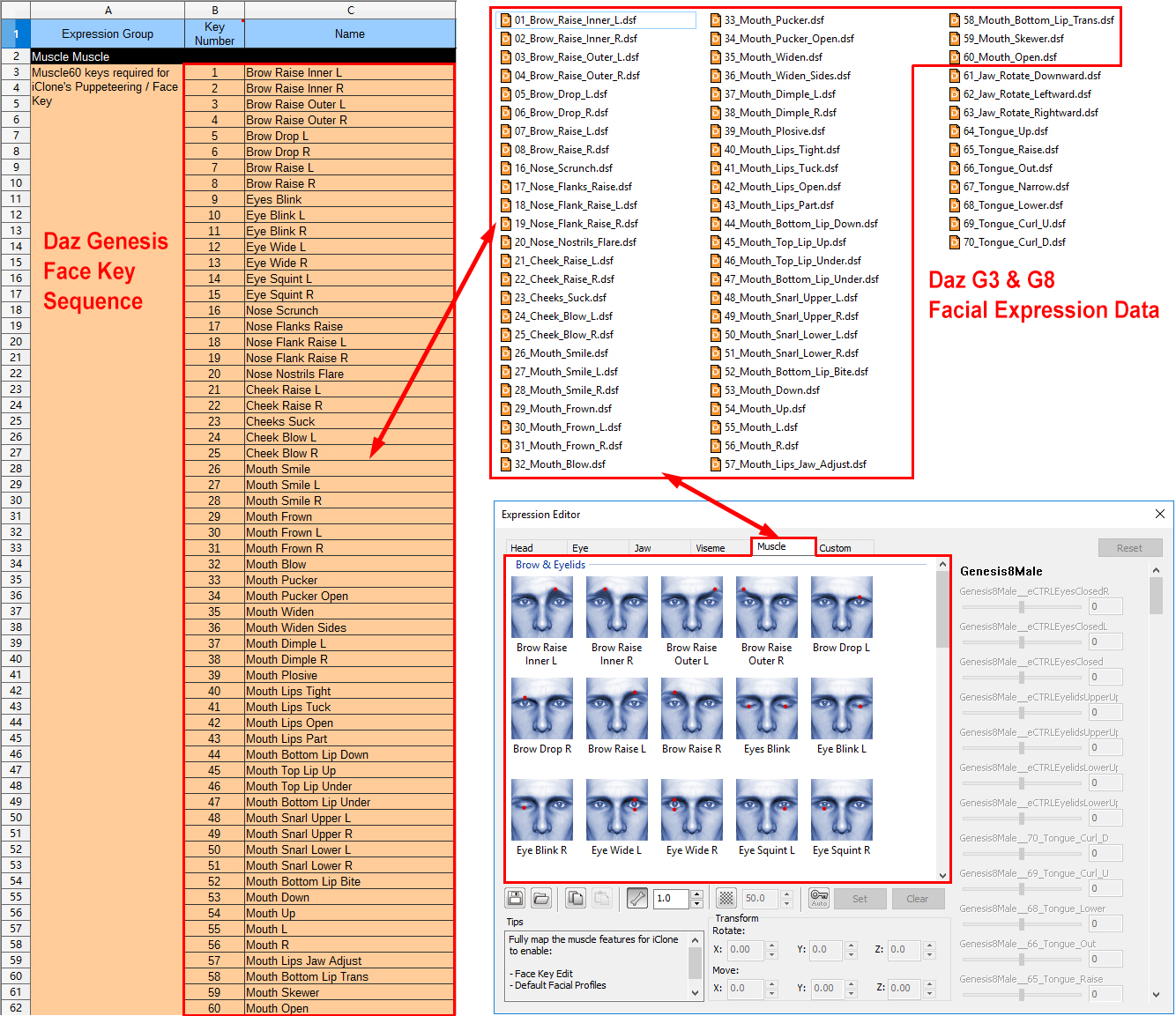Click the Rotate Y input field
The height and width of the screenshot is (1016, 1176).
pyautogui.click(x=827, y=950)
